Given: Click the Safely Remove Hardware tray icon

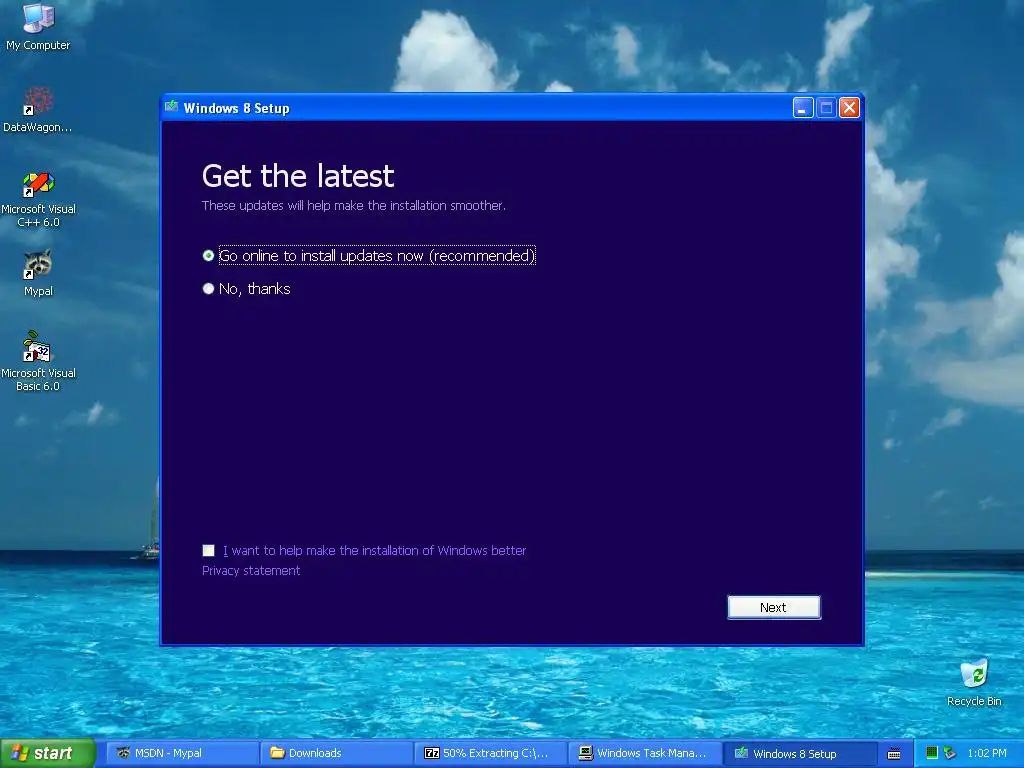Looking at the screenshot, I should tap(950, 753).
